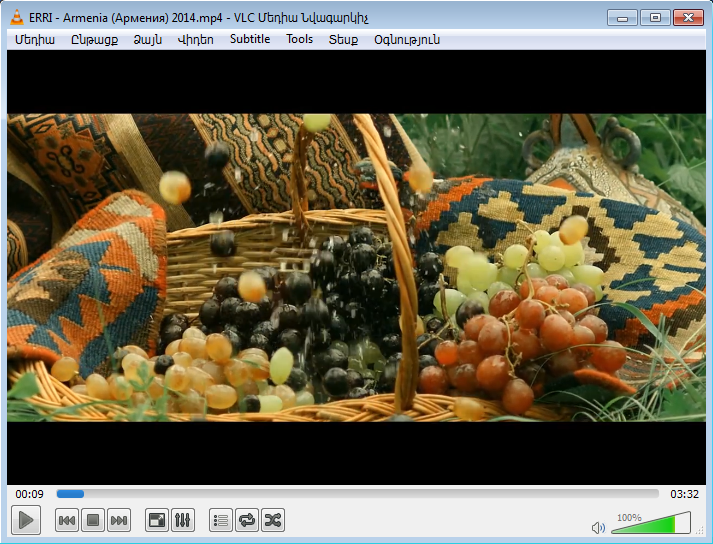The height and width of the screenshot is (544, 713).
Task: Open the Տեսք view menu
Action: [x=343, y=40]
